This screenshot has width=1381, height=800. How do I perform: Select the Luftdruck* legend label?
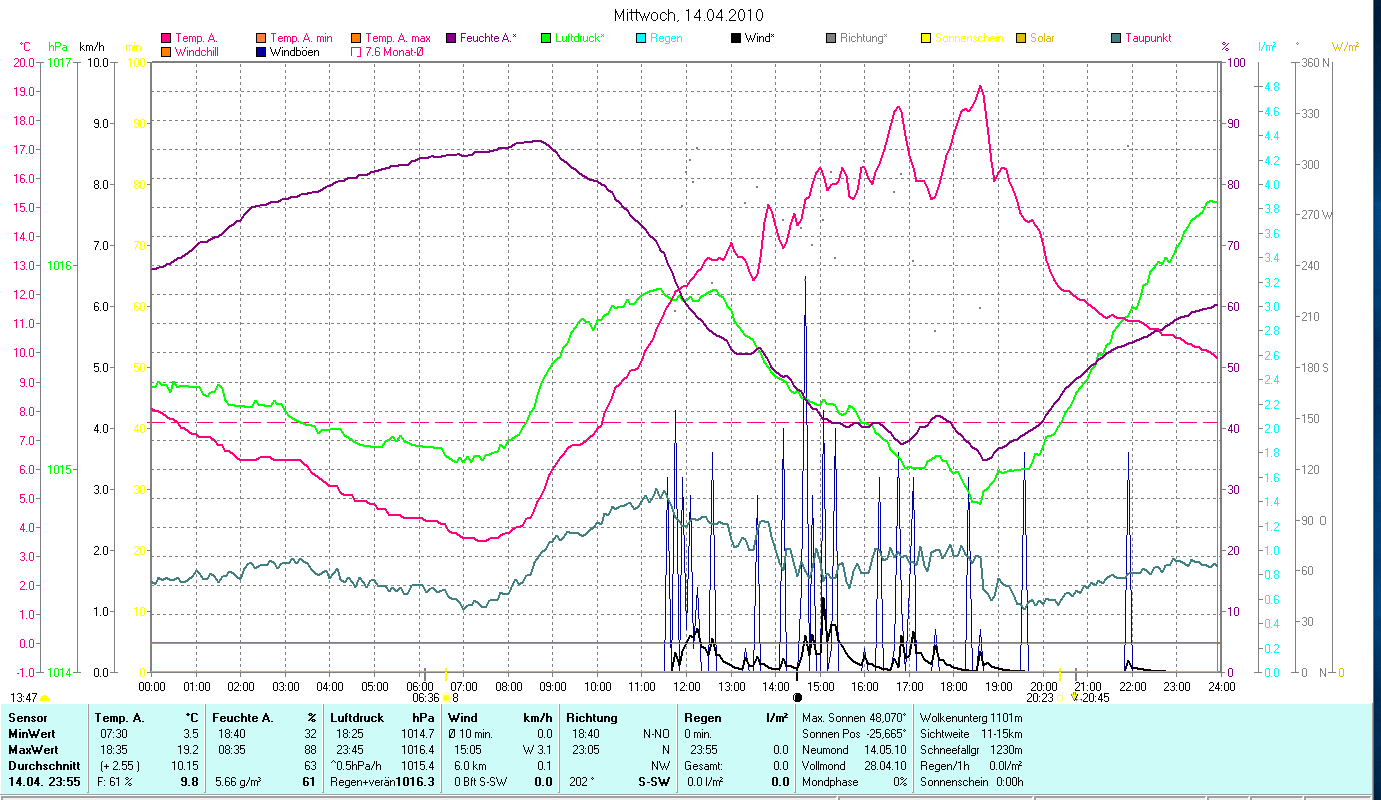point(581,38)
